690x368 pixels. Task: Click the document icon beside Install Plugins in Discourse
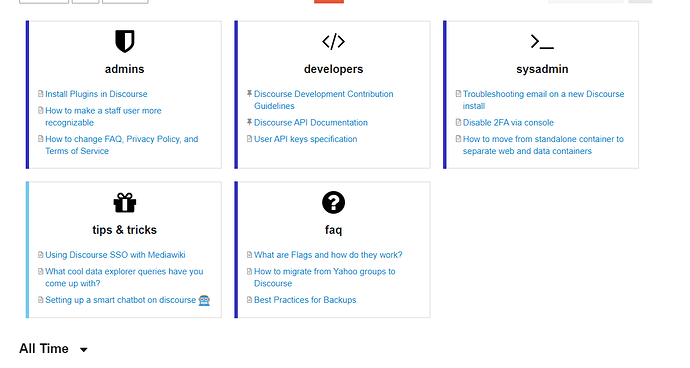(40, 94)
